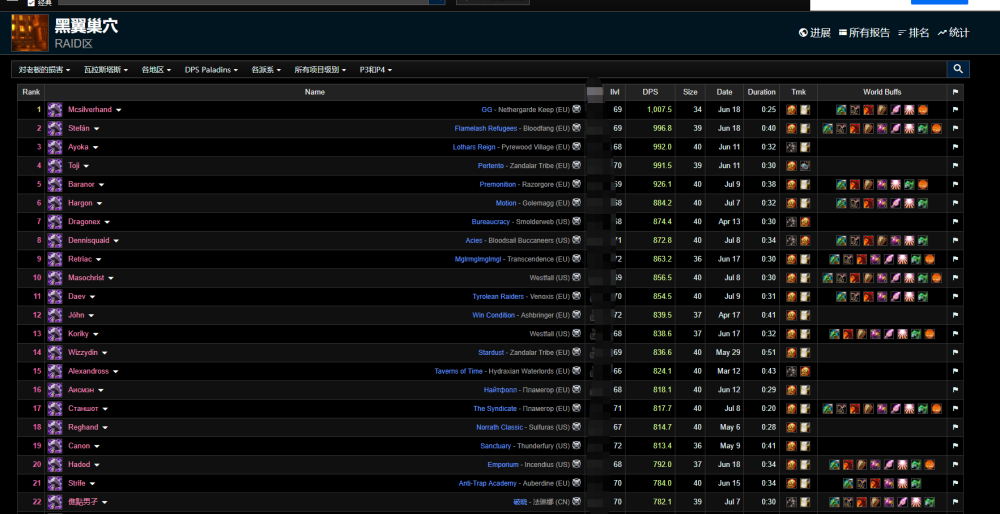Open the 各地区 region dropdown
1000x514 pixels.
pyautogui.click(x=156, y=70)
